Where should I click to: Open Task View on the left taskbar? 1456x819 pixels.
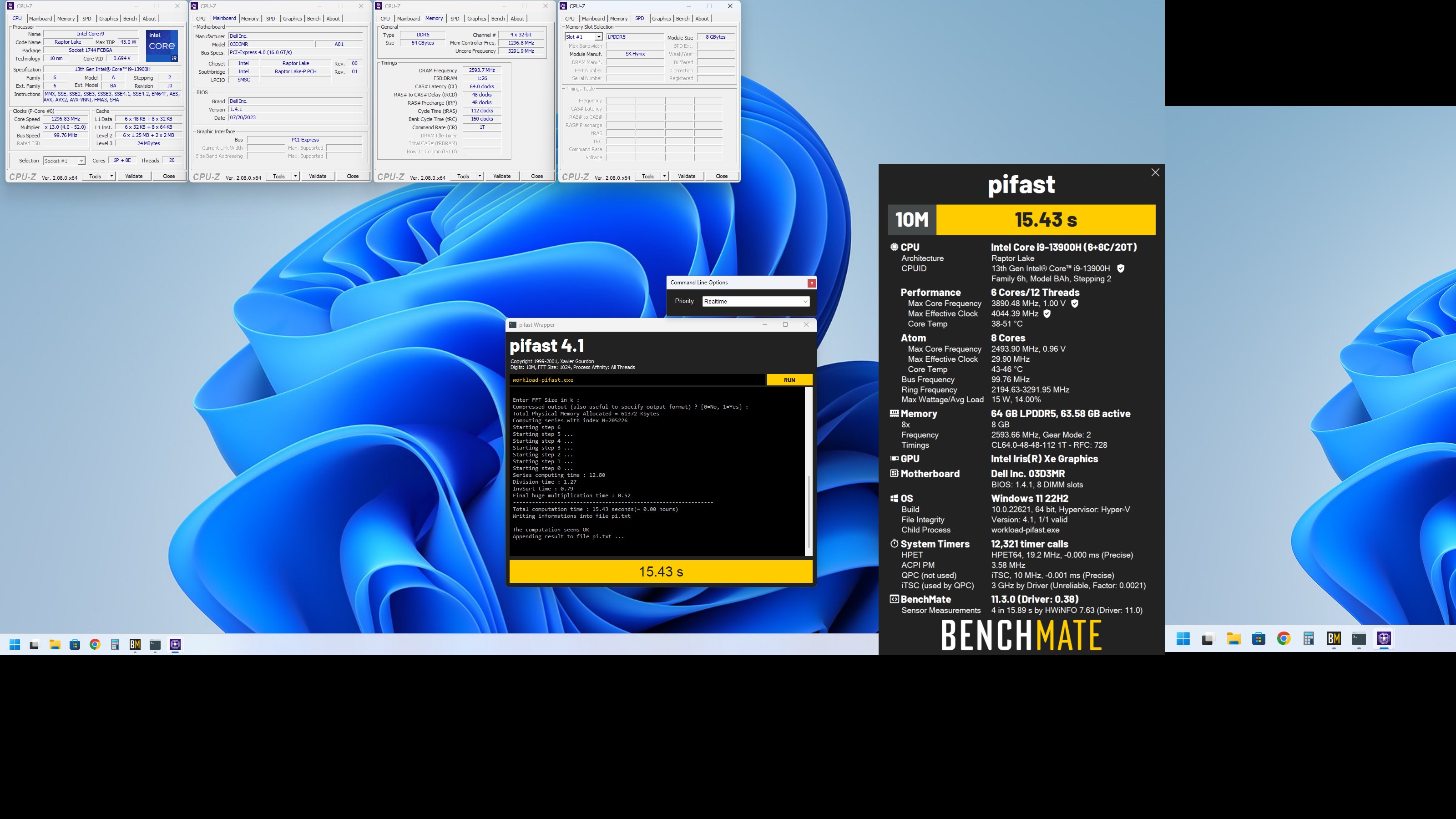(x=35, y=644)
